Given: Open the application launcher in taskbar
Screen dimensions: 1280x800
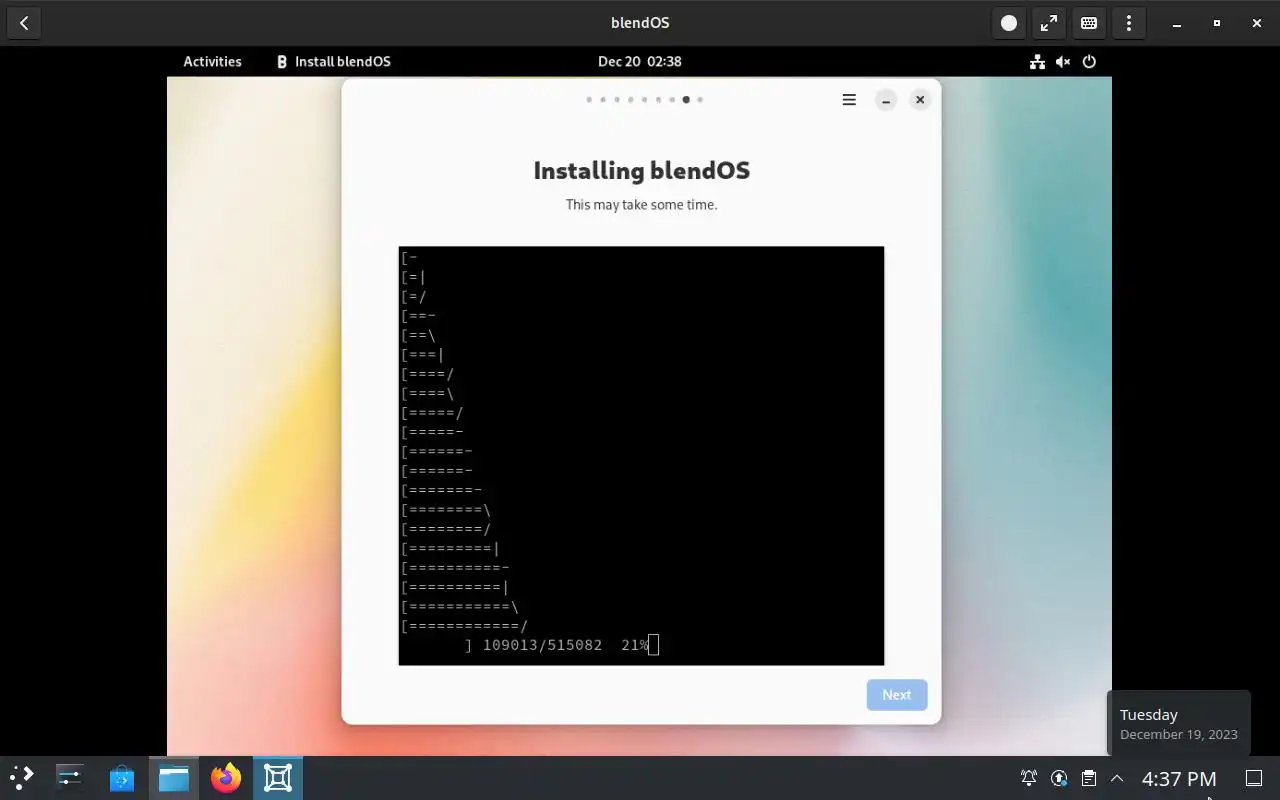Looking at the screenshot, I should tap(22, 777).
